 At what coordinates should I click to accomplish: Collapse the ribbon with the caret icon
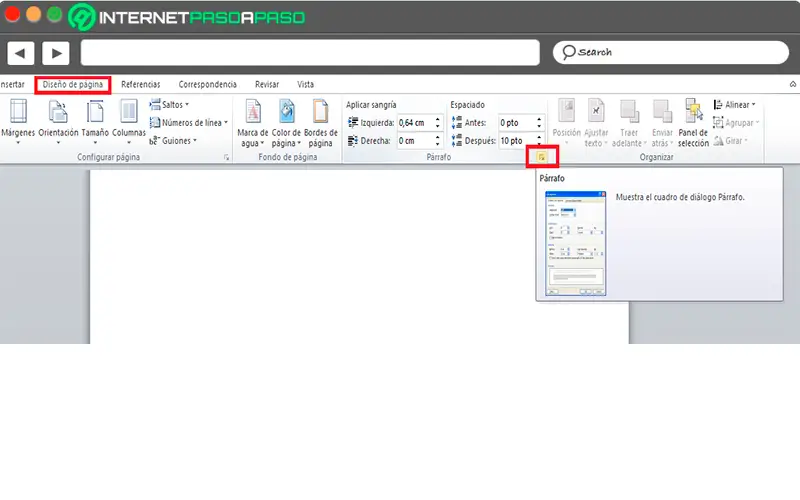tap(793, 84)
